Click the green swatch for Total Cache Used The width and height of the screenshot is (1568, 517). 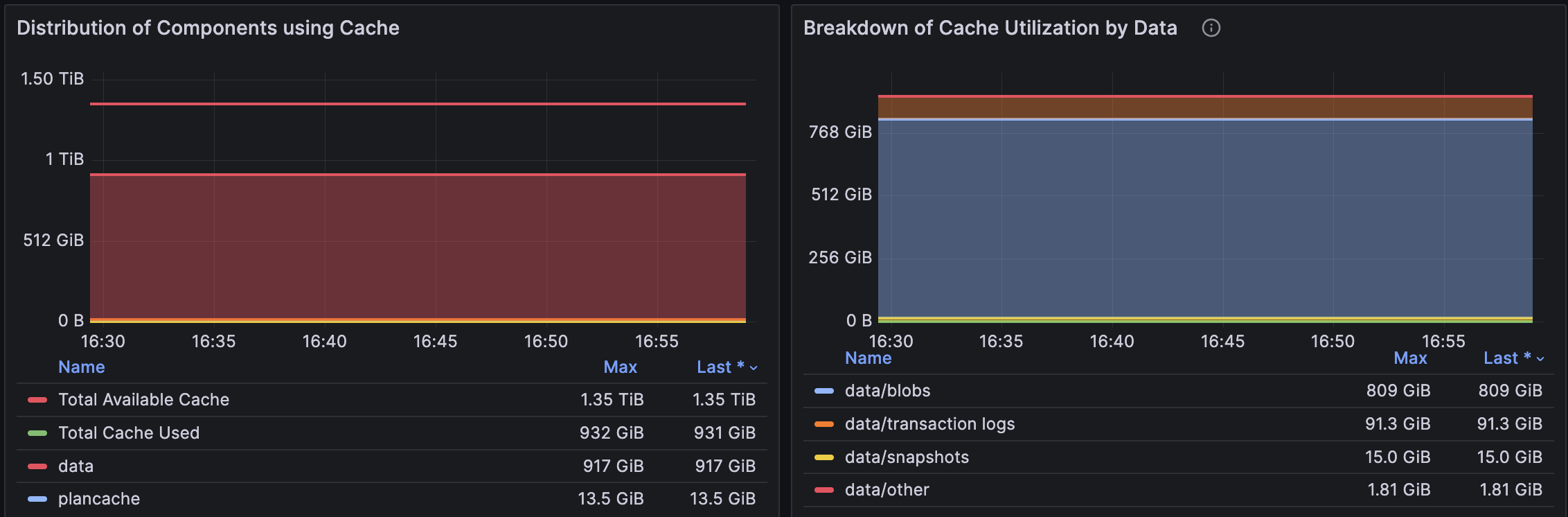[37, 433]
